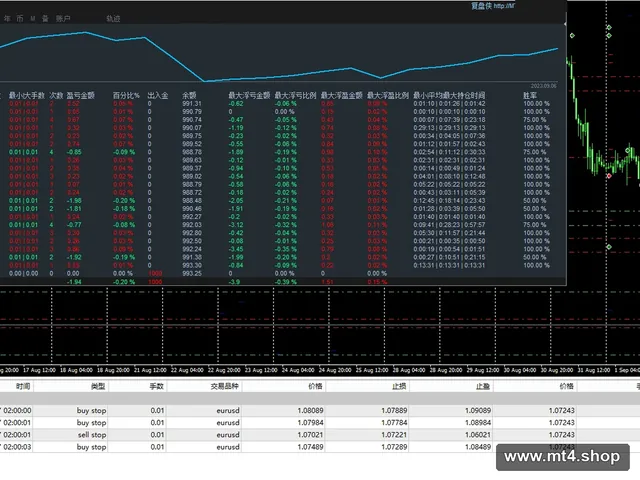Click the holding time 0:01:10 | 0:01:26 | 0:01:42

coord(449,104)
